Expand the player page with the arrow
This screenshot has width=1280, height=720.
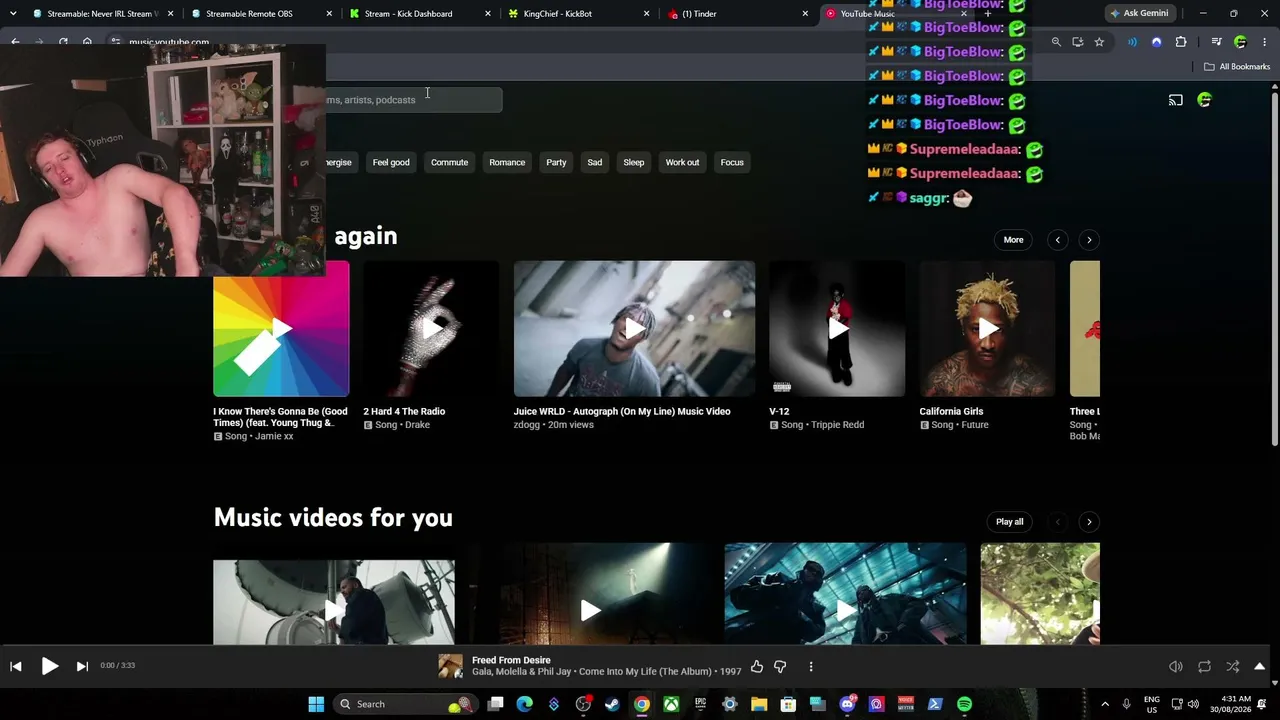pyautogui.click(x=1259, y=666)
